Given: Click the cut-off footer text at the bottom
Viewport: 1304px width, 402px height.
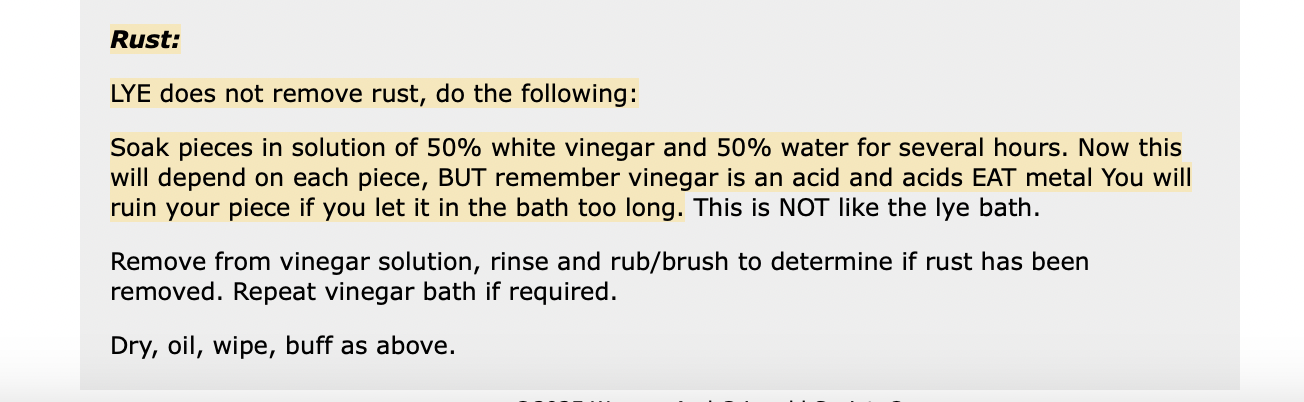Looking at the screenshot, I should click(710, 399).
